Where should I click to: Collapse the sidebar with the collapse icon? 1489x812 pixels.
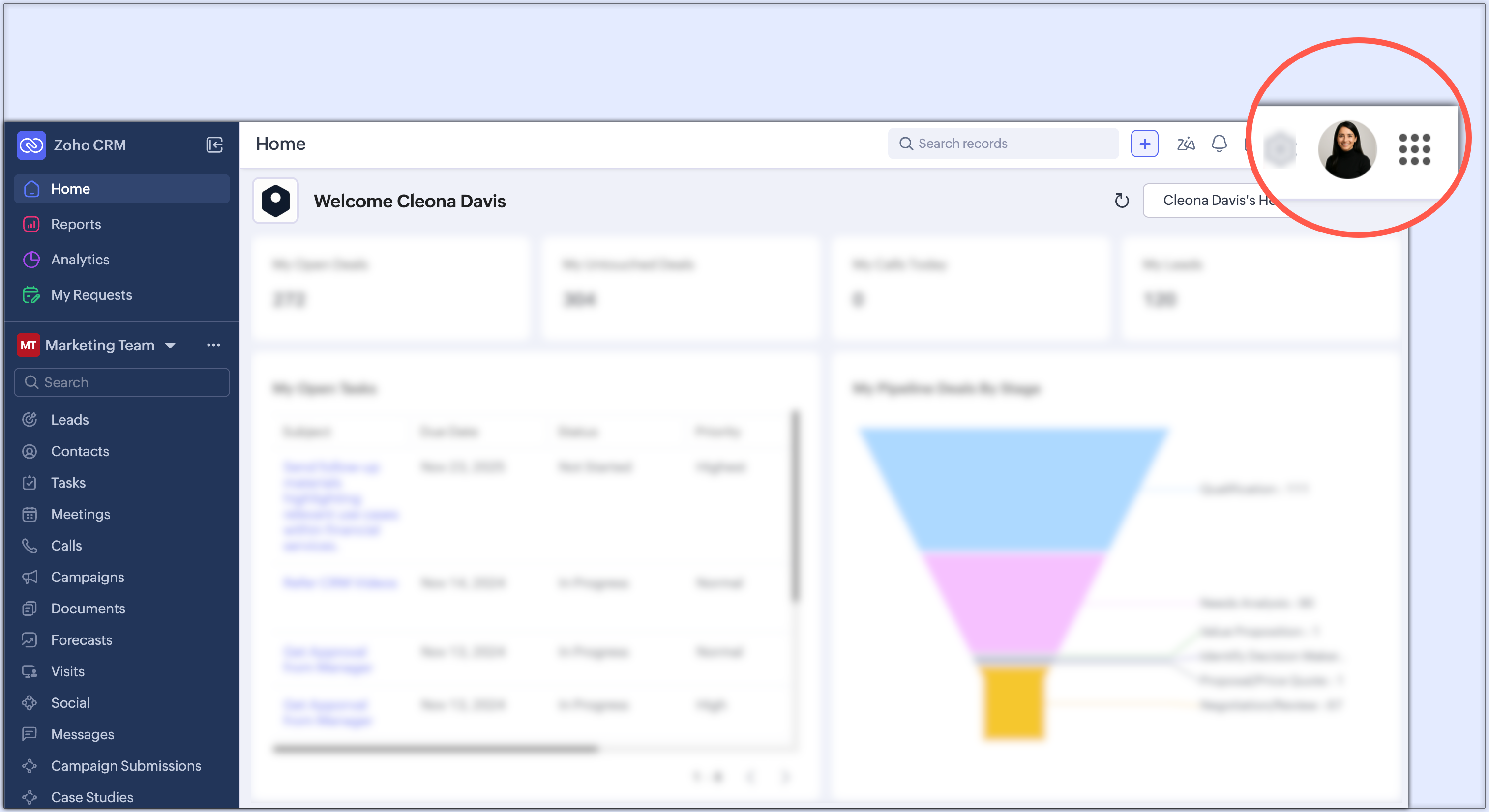(x=214, y=145)
